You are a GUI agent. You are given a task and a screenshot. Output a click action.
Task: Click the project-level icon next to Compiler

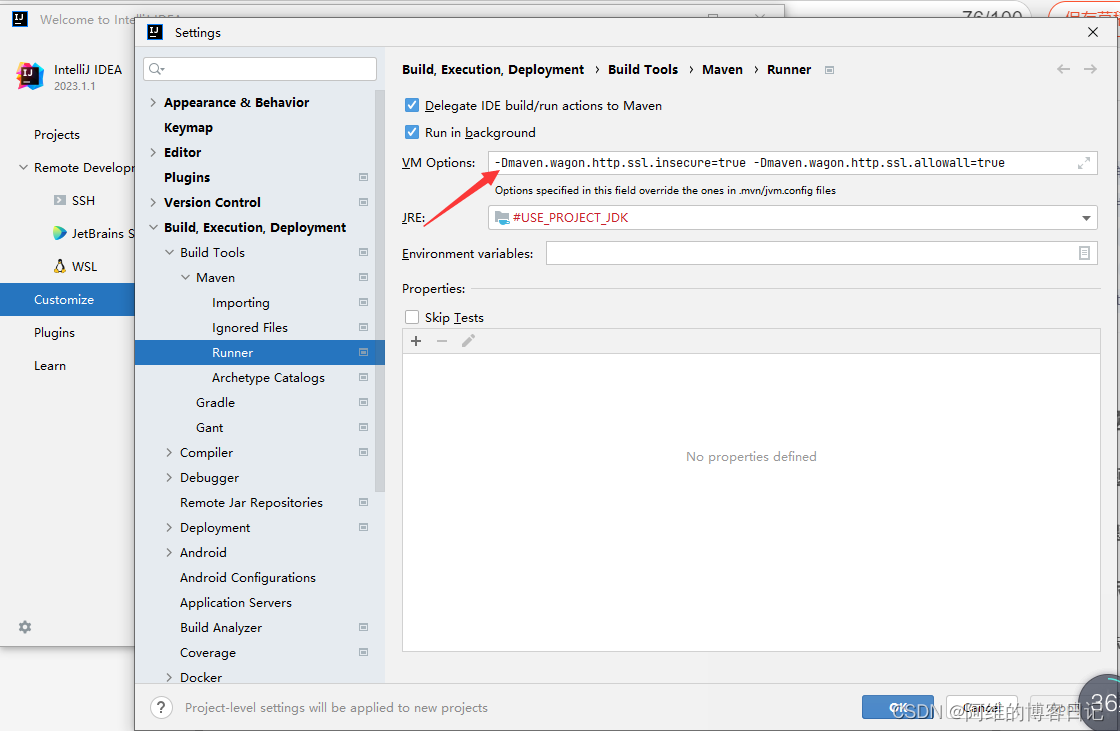pyautogui.click(x=364, y=452)
